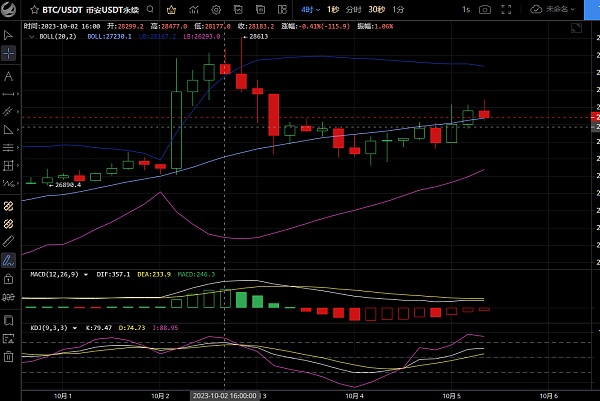Viewport: 600px width, 401px height.
Task: Click the screenshot camera icon
Action: (485, 10)
